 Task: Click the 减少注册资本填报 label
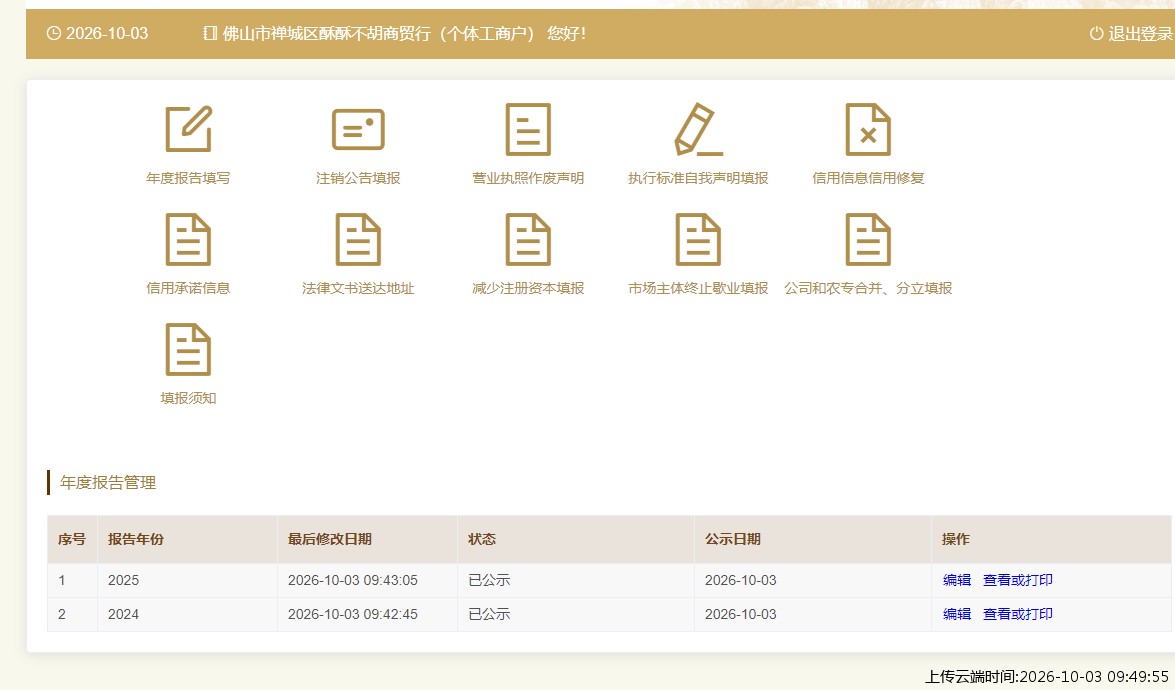pos(528,288)
